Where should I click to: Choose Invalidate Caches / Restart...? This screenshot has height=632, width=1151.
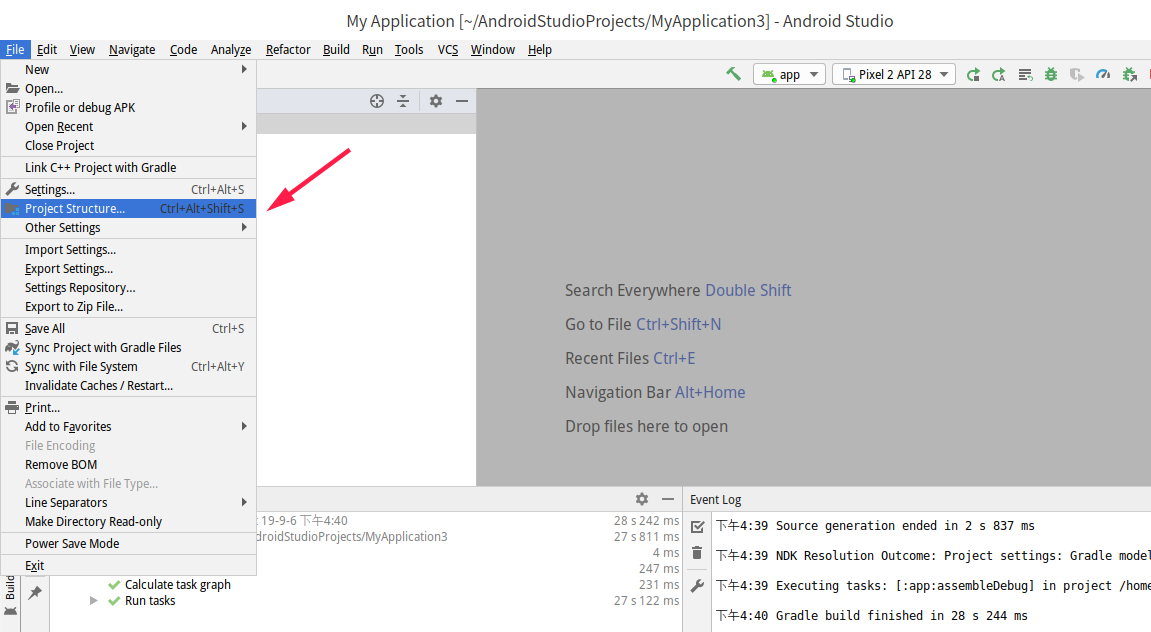tap(128, 386)
